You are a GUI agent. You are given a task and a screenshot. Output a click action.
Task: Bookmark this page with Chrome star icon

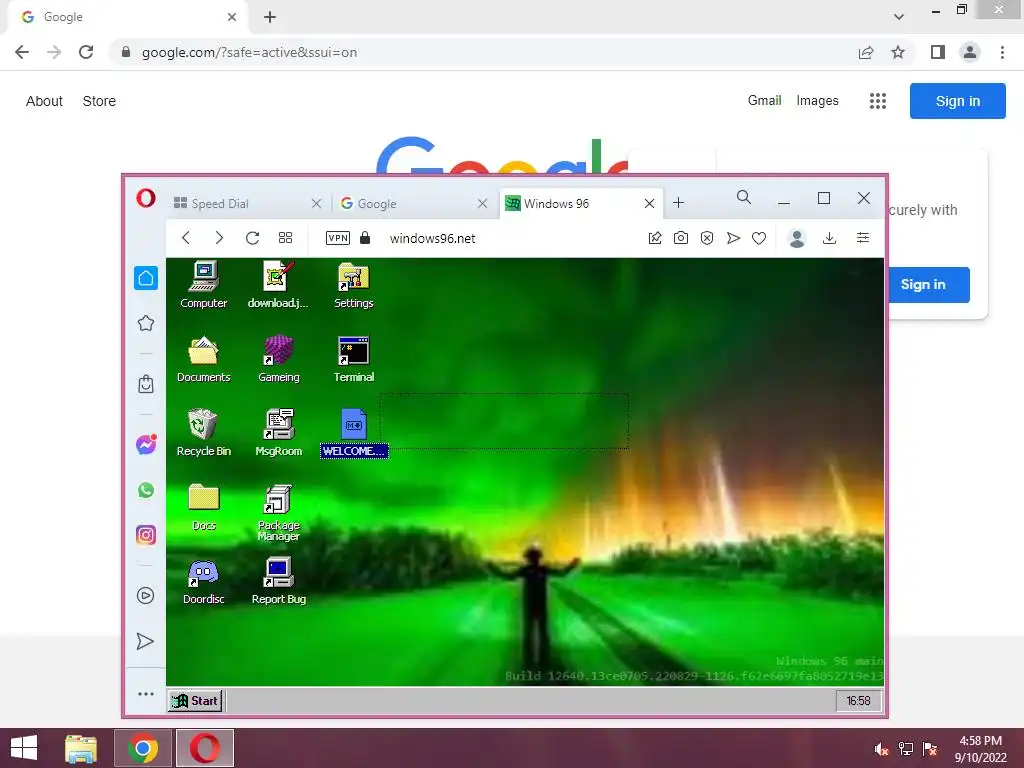click(898, 52)
